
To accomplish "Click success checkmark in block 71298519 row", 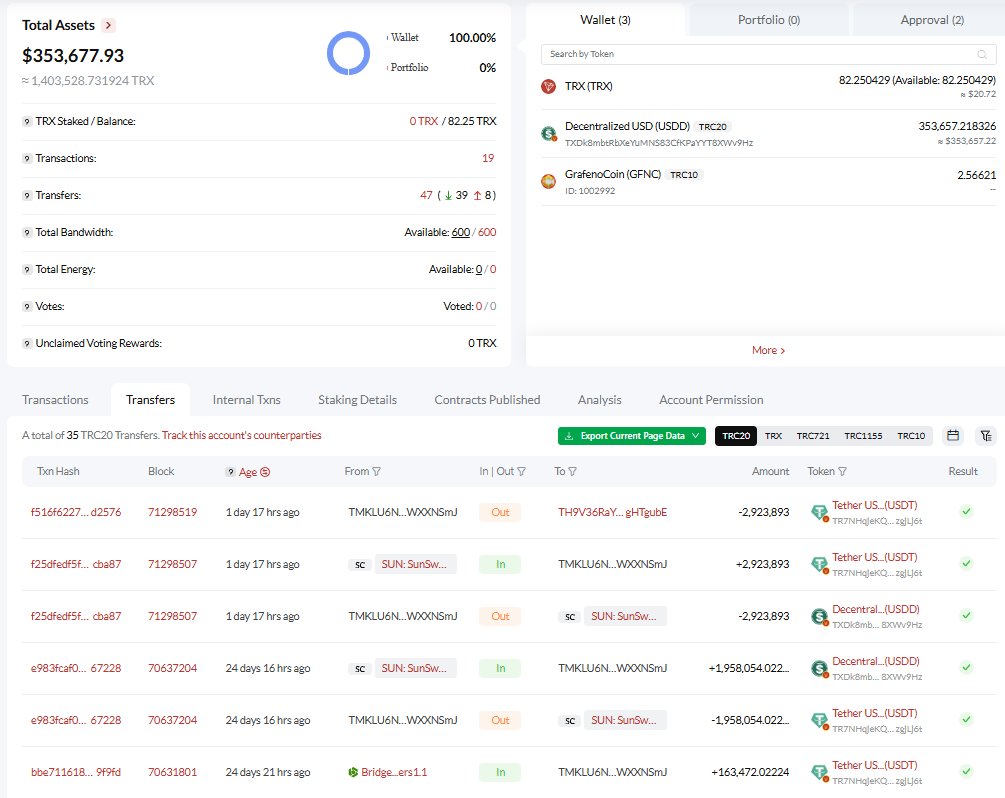I will point(967,511).
